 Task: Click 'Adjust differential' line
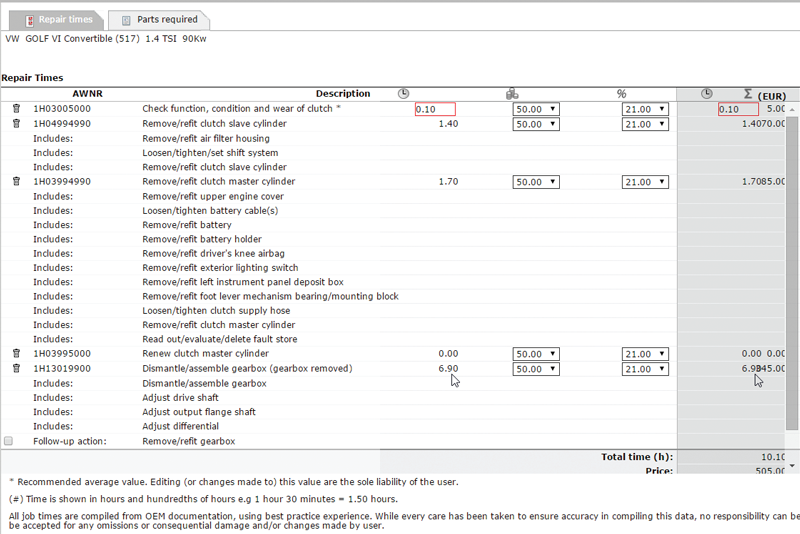181,426
